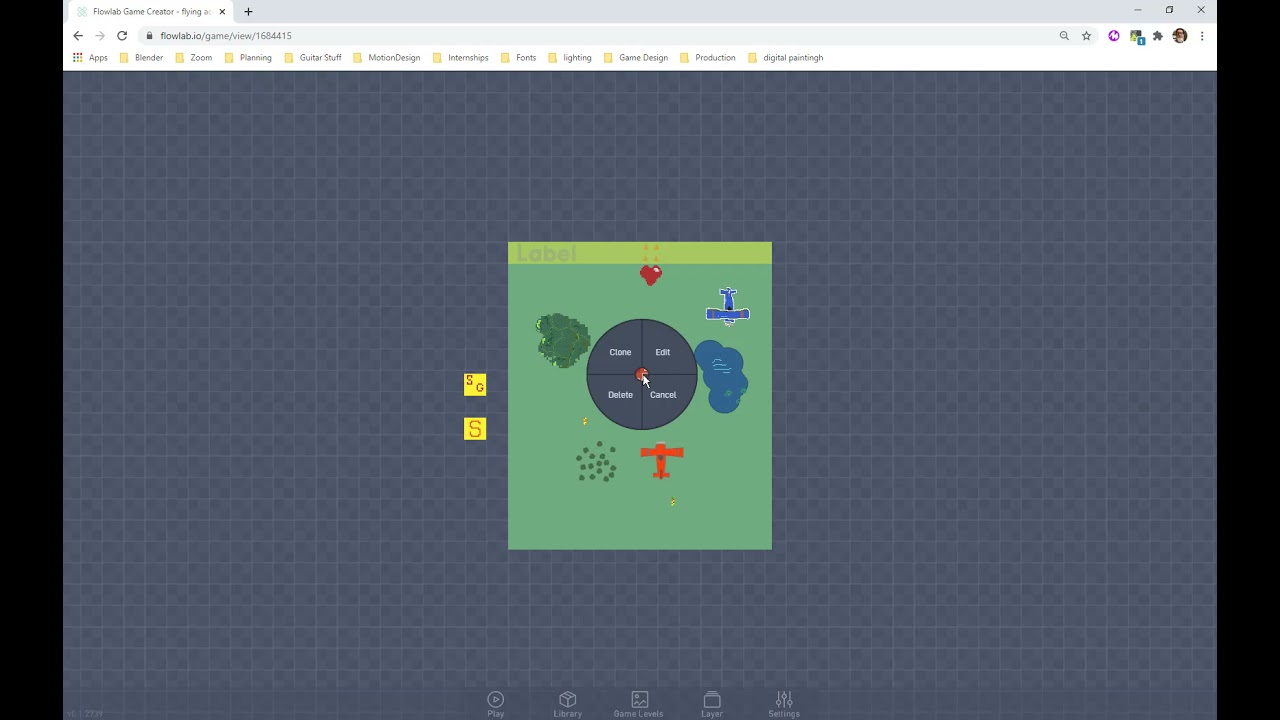
Task: Select the yellow SG block
Action: click(475, 385)
